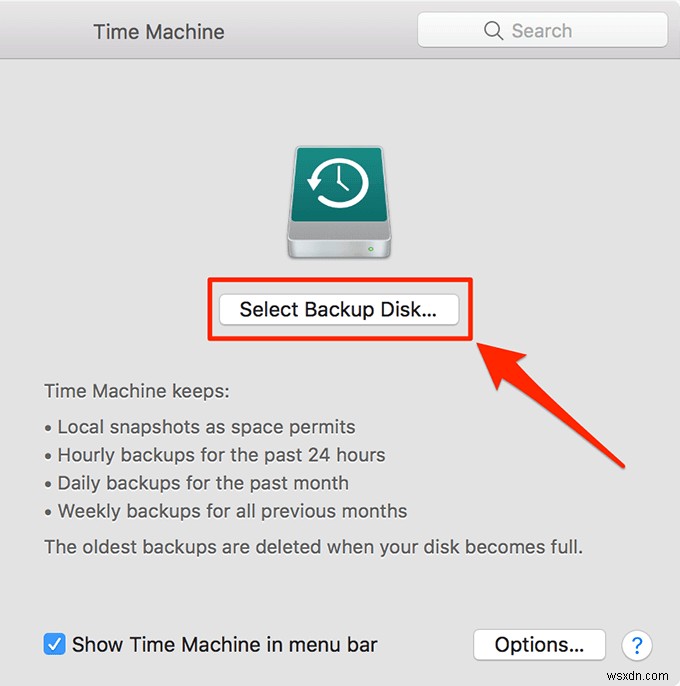
Task: Click the Search field in the toolbar
Action: pos(541,31)
